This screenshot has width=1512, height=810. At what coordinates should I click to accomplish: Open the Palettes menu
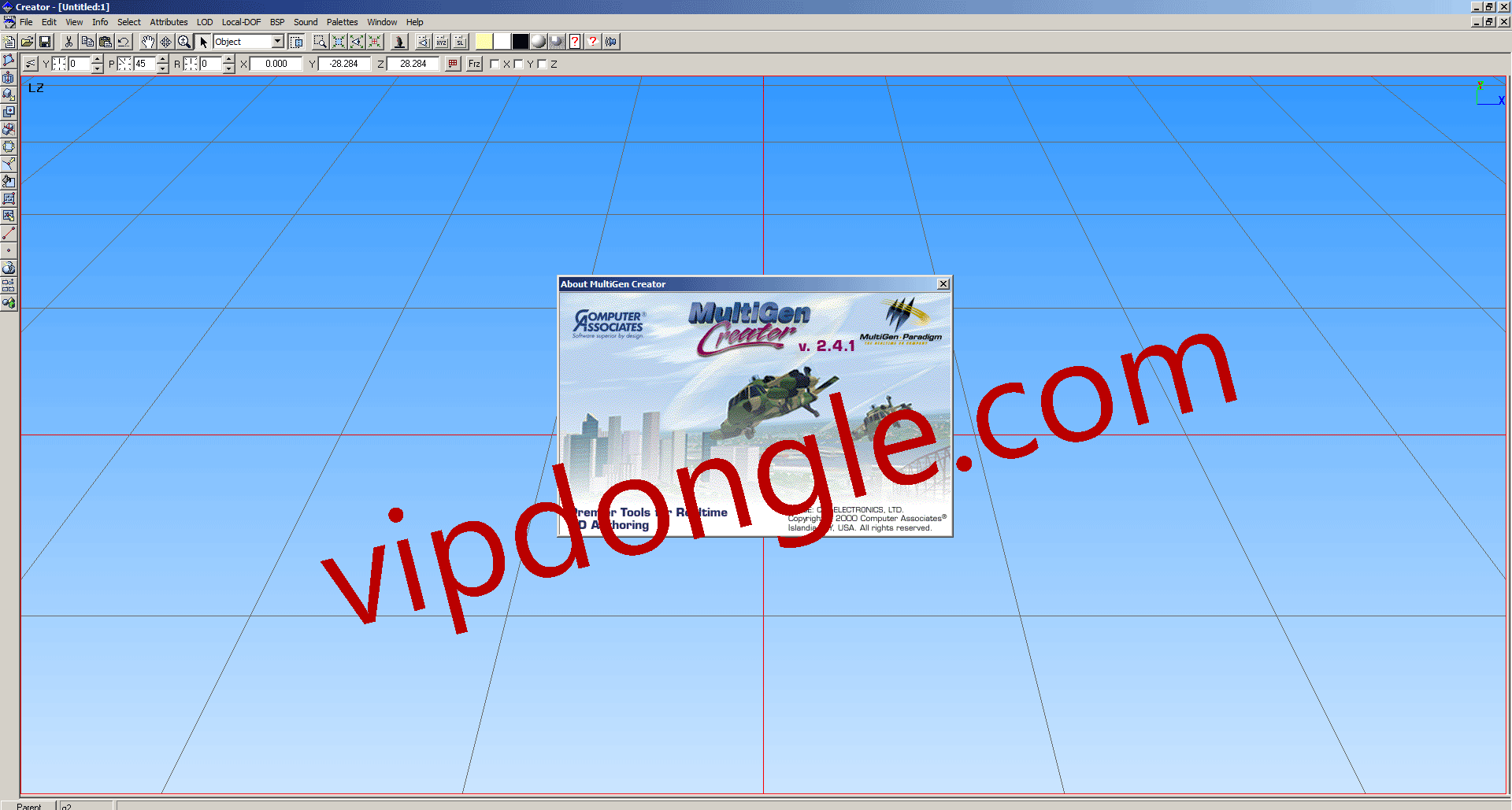(343, 21)
